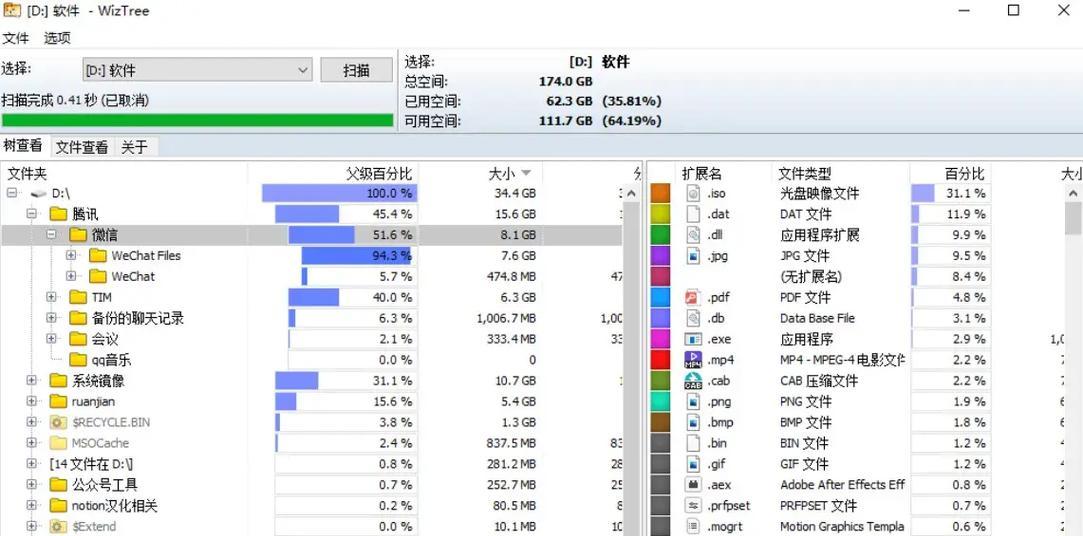The image size is (1083, 536).
Task: Expand the WeChat Files folder node
Action: click(x=71, y=256)
